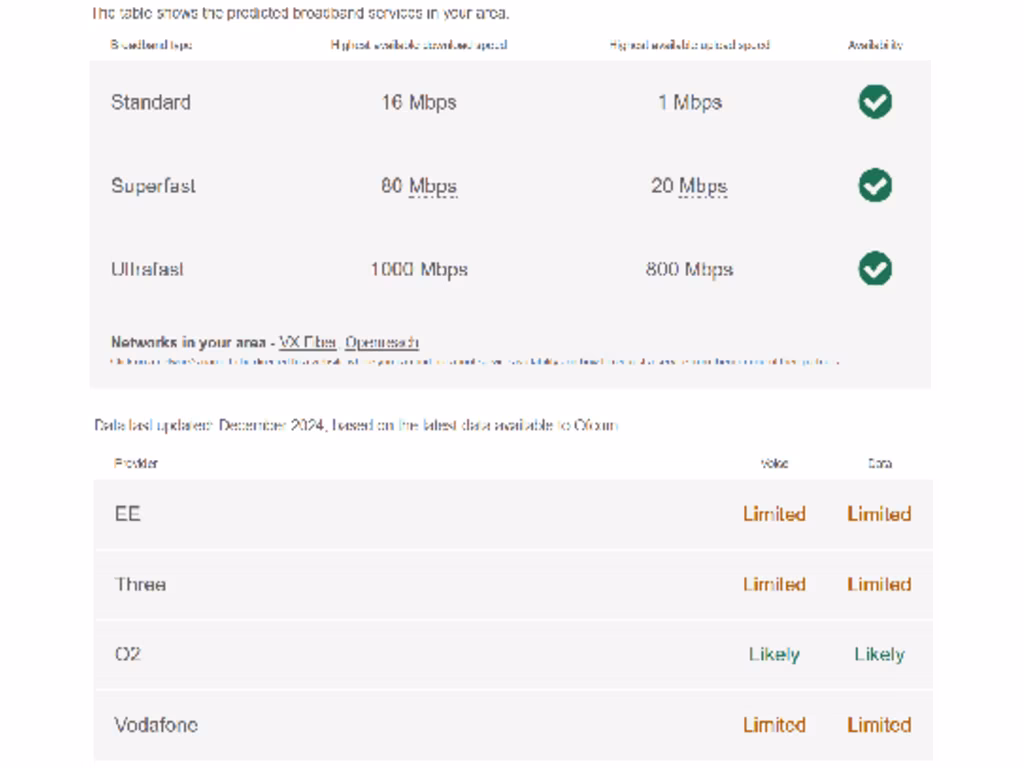Click O2's Likely data status
This screenshot has width=1024, height=768.
879,654
